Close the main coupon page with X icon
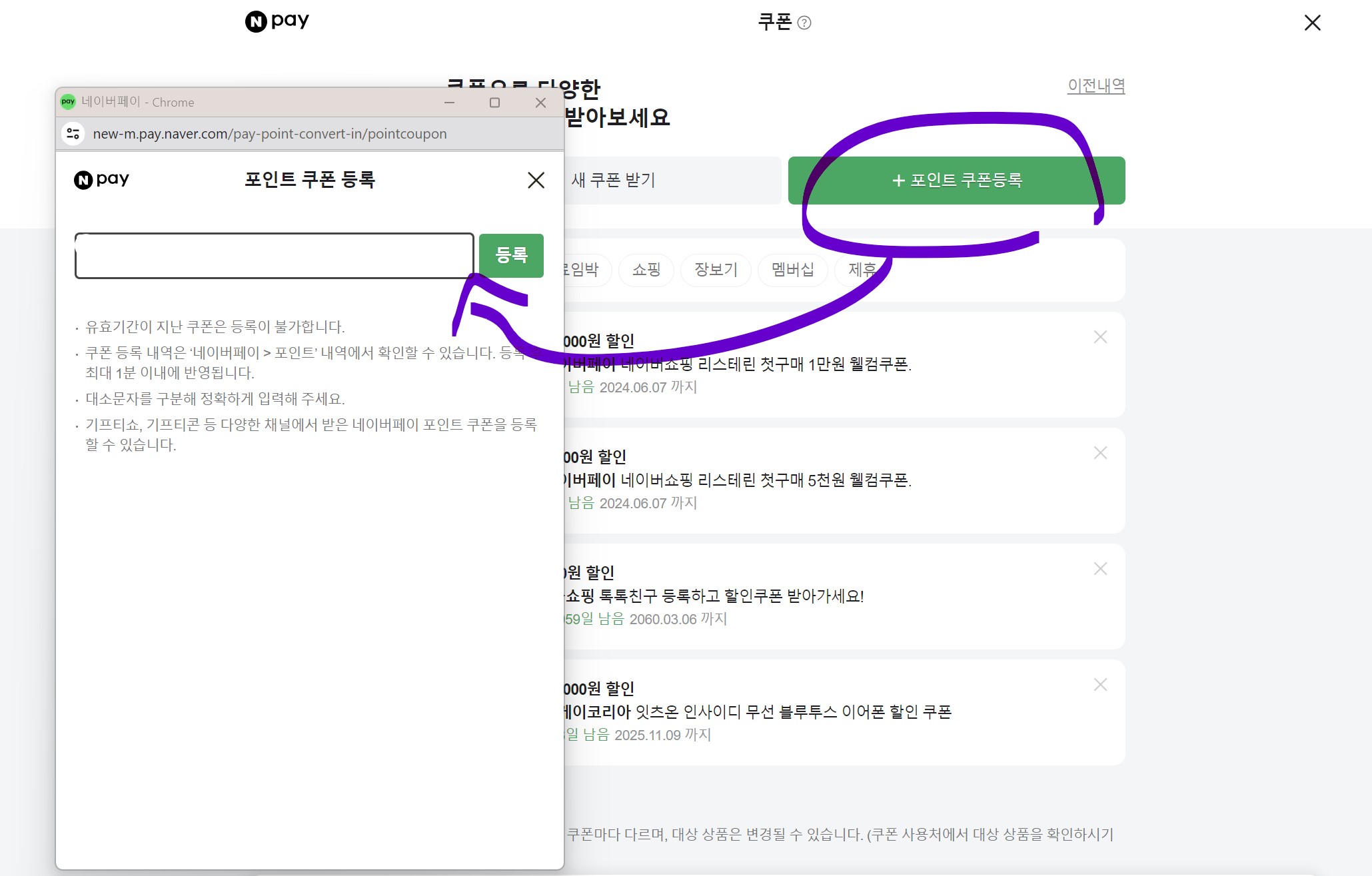Viewport: 1372px width, 876px height. [1312, 23]
